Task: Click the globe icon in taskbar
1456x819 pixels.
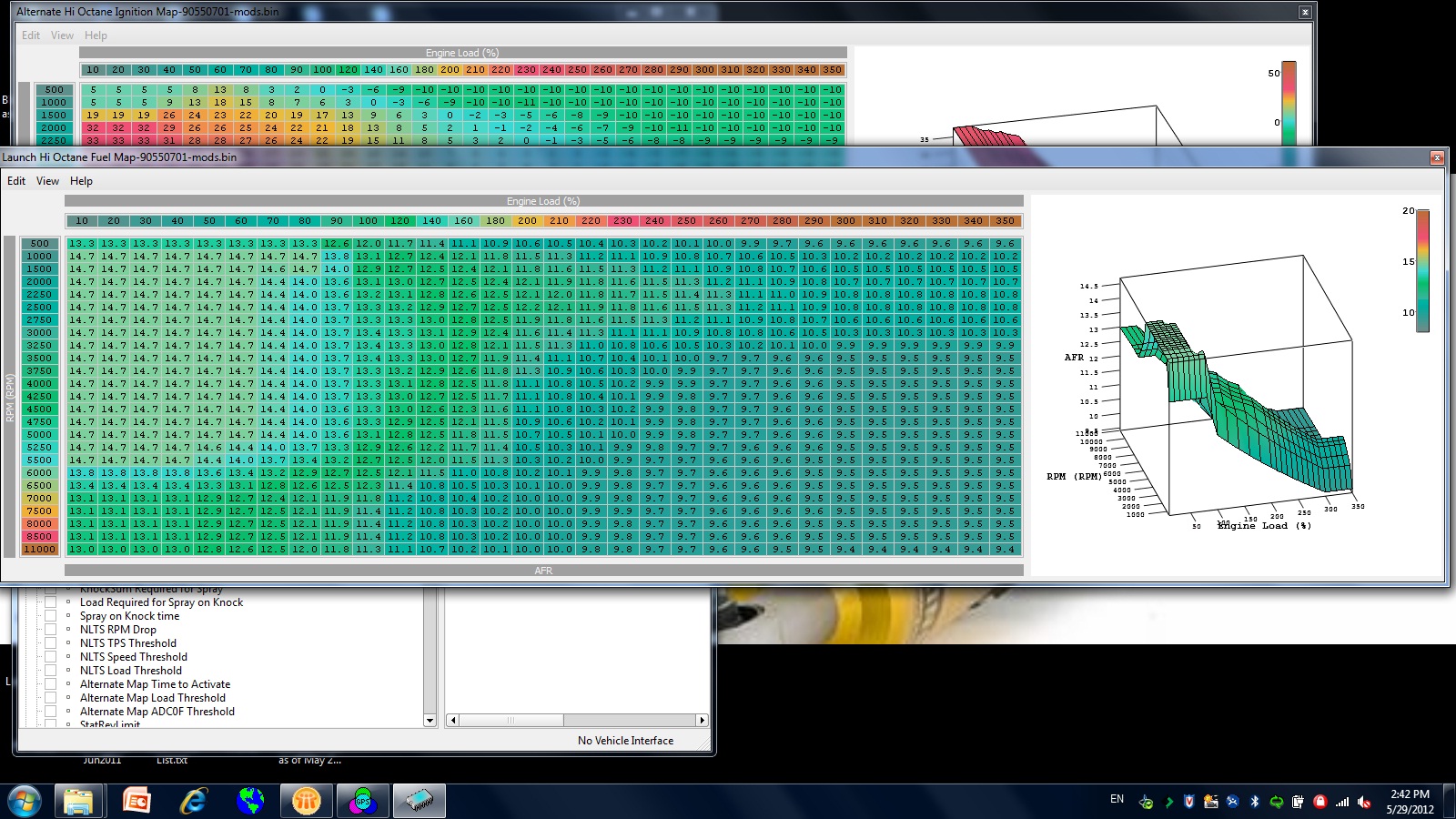Action: coord(249,801)
